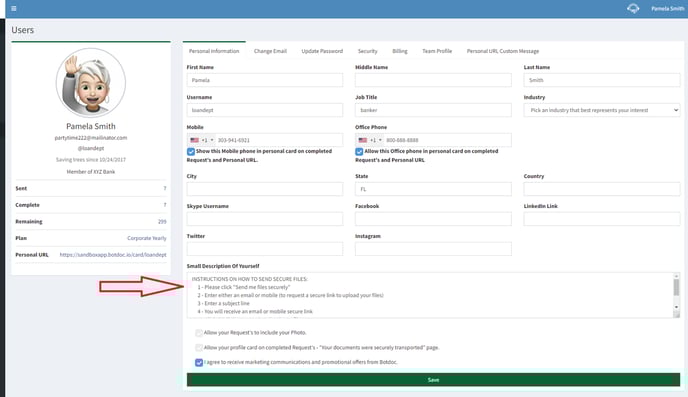Click the Member of XYZ Bank text
Viewport: 688px width, 397px height.
point(91,172)
